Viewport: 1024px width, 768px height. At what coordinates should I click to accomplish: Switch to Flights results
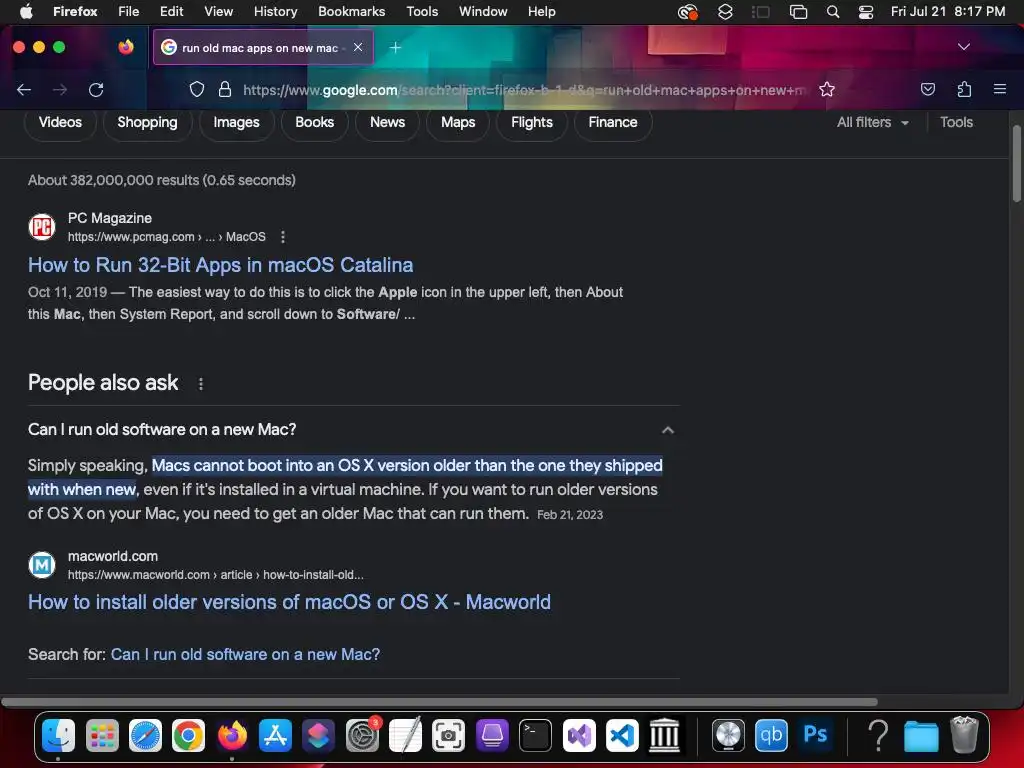click(x=532, y=122)
